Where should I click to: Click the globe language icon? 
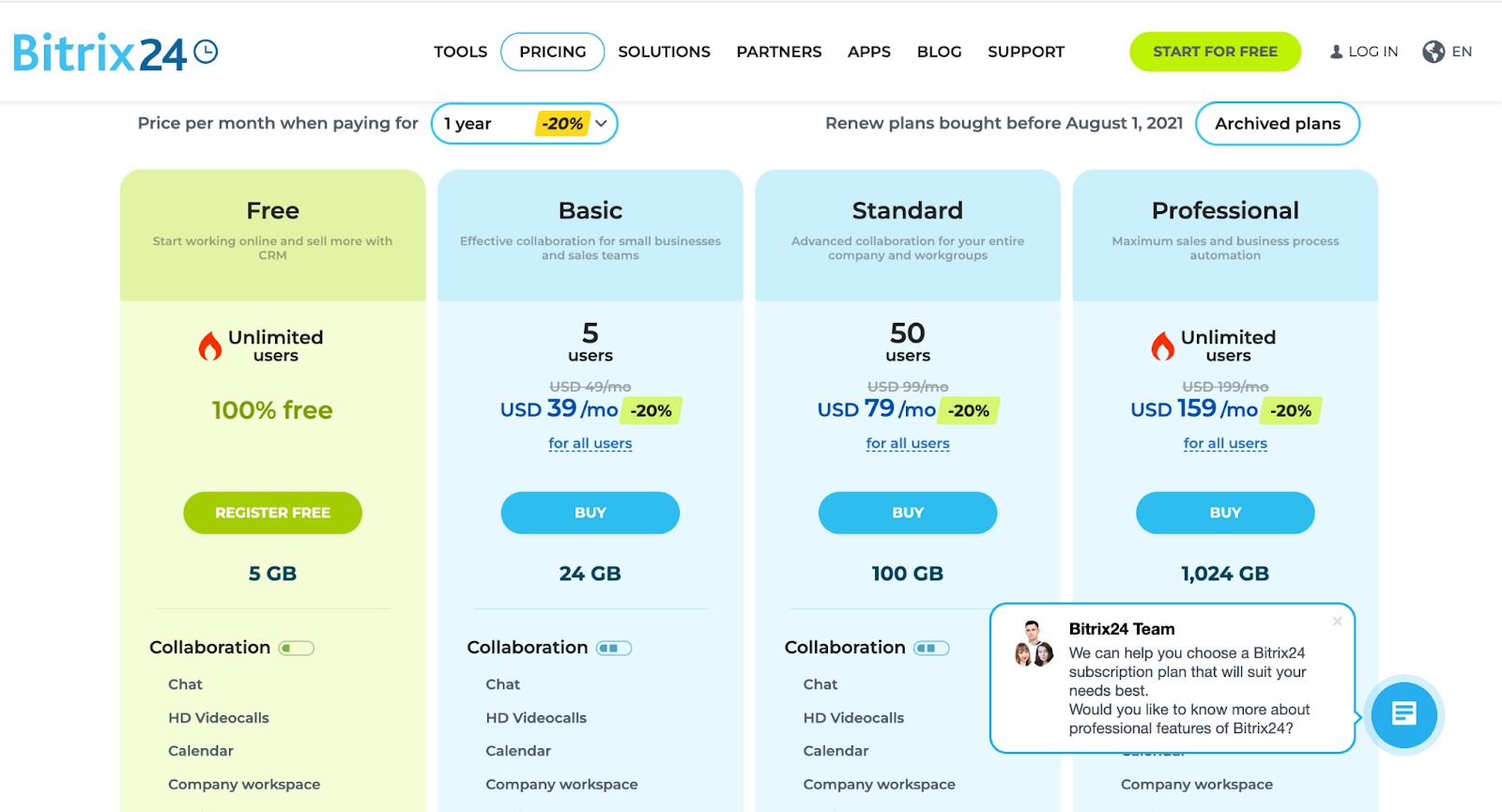pos(1433,52)
